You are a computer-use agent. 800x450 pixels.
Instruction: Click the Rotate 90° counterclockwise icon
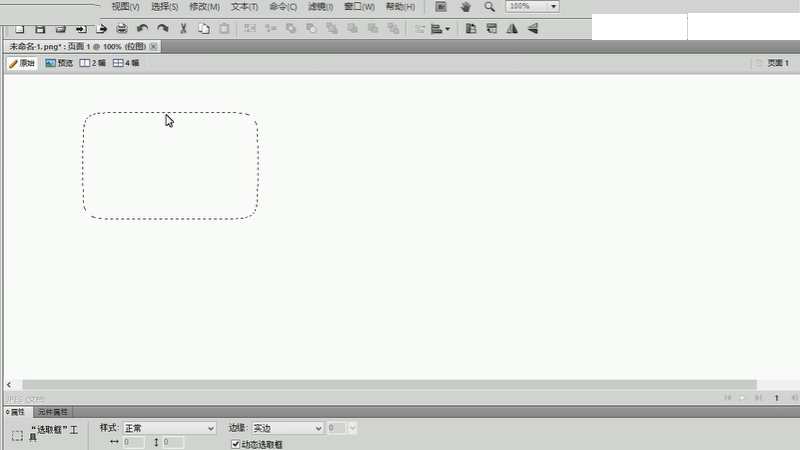coord(471,29)
